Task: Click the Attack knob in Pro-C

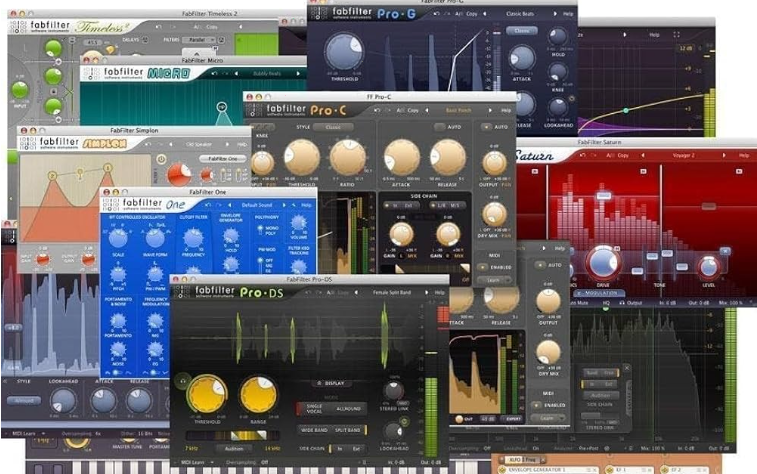Action: (402, 158)
